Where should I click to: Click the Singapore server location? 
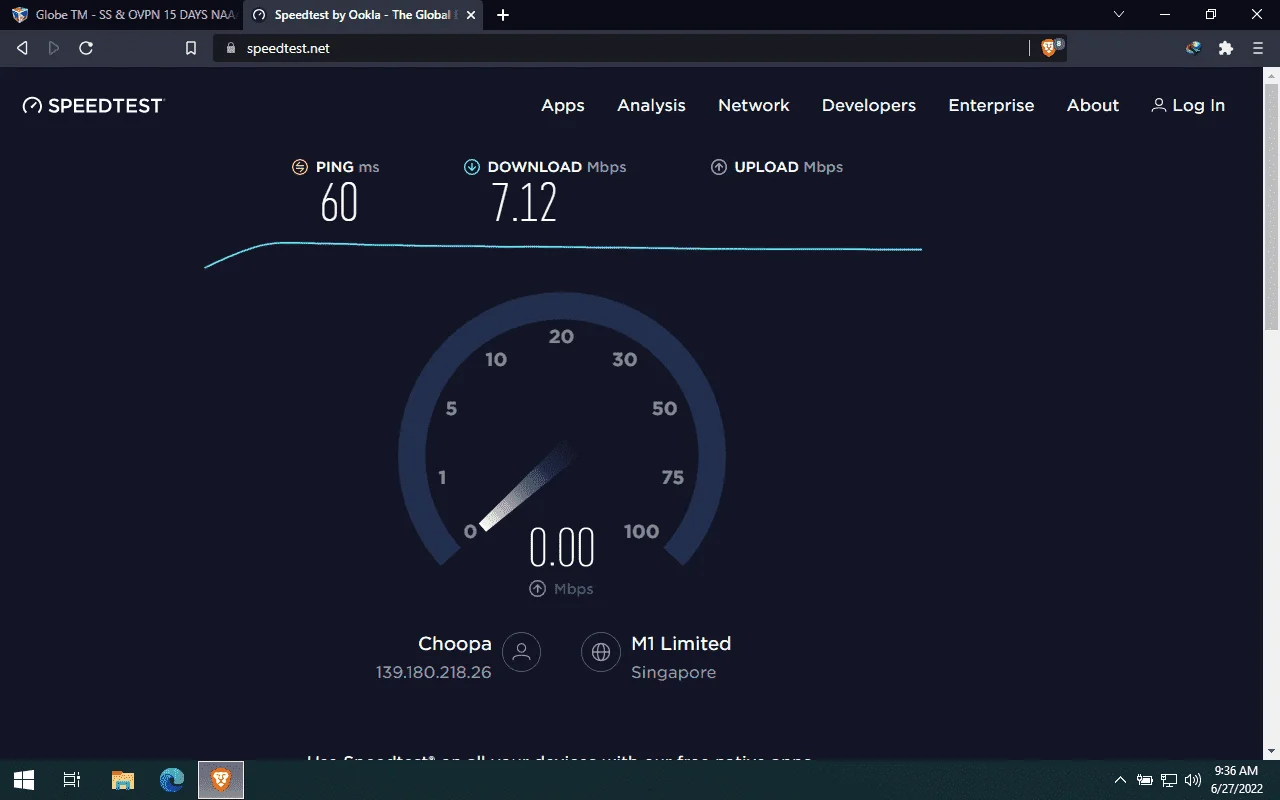(674, 672)
